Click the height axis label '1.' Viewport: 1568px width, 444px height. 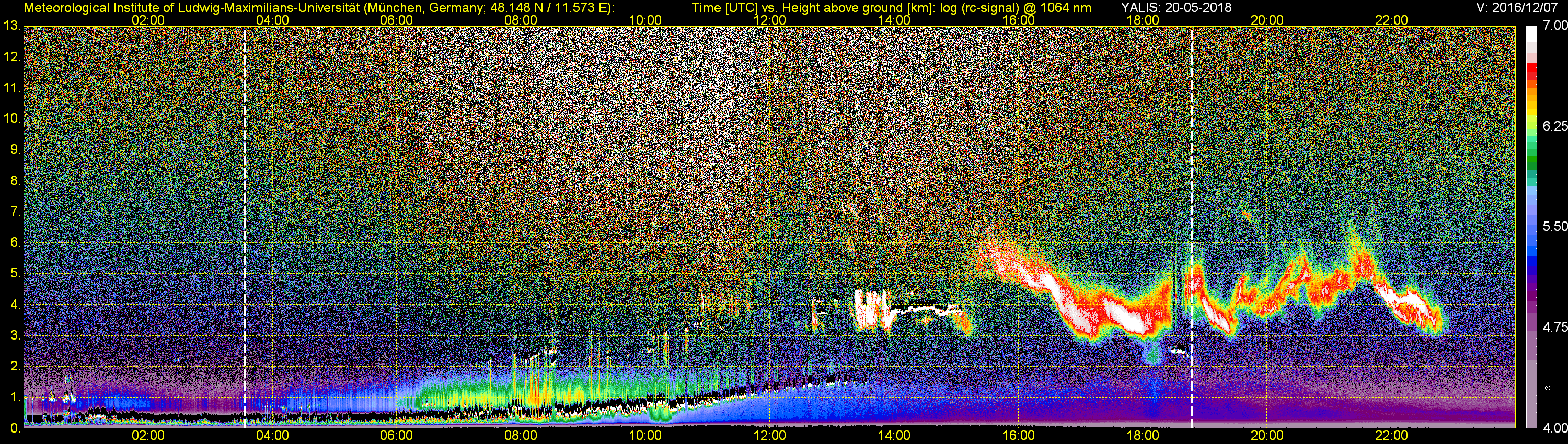click(15, 397)
